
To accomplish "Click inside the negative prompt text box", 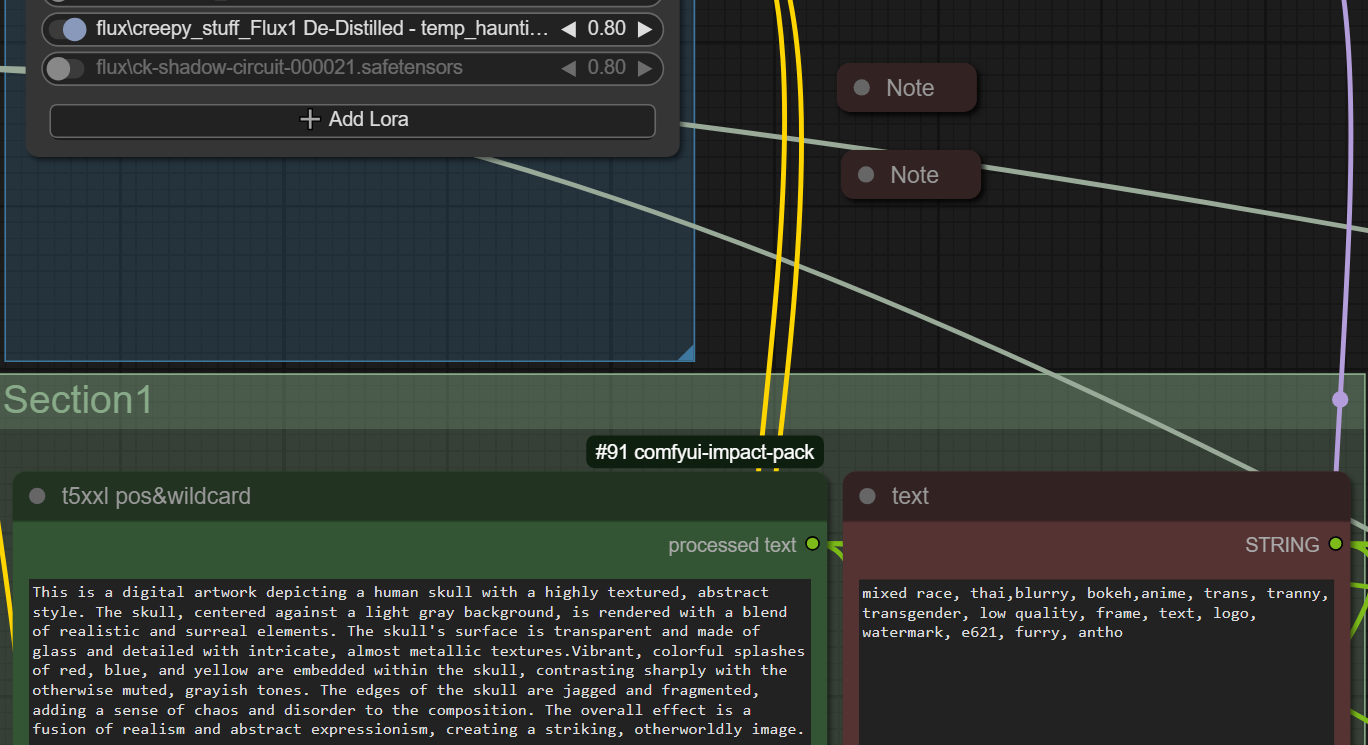I will click(1096, 662).
